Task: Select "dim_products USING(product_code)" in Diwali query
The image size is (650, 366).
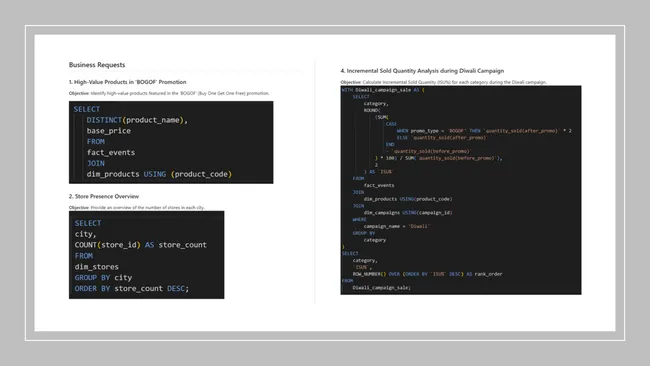Action: 408,199
